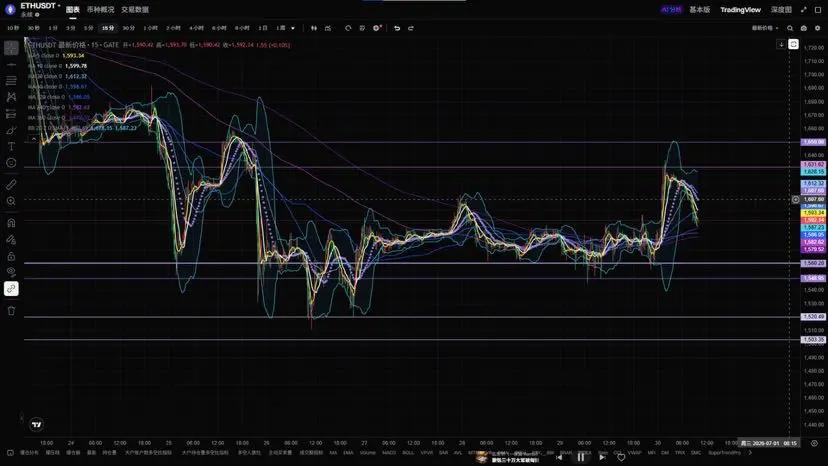The height and width of the screenshot is (466, 828).
Task: Click the heart favorite icon in media overlay
Action: 622,457
